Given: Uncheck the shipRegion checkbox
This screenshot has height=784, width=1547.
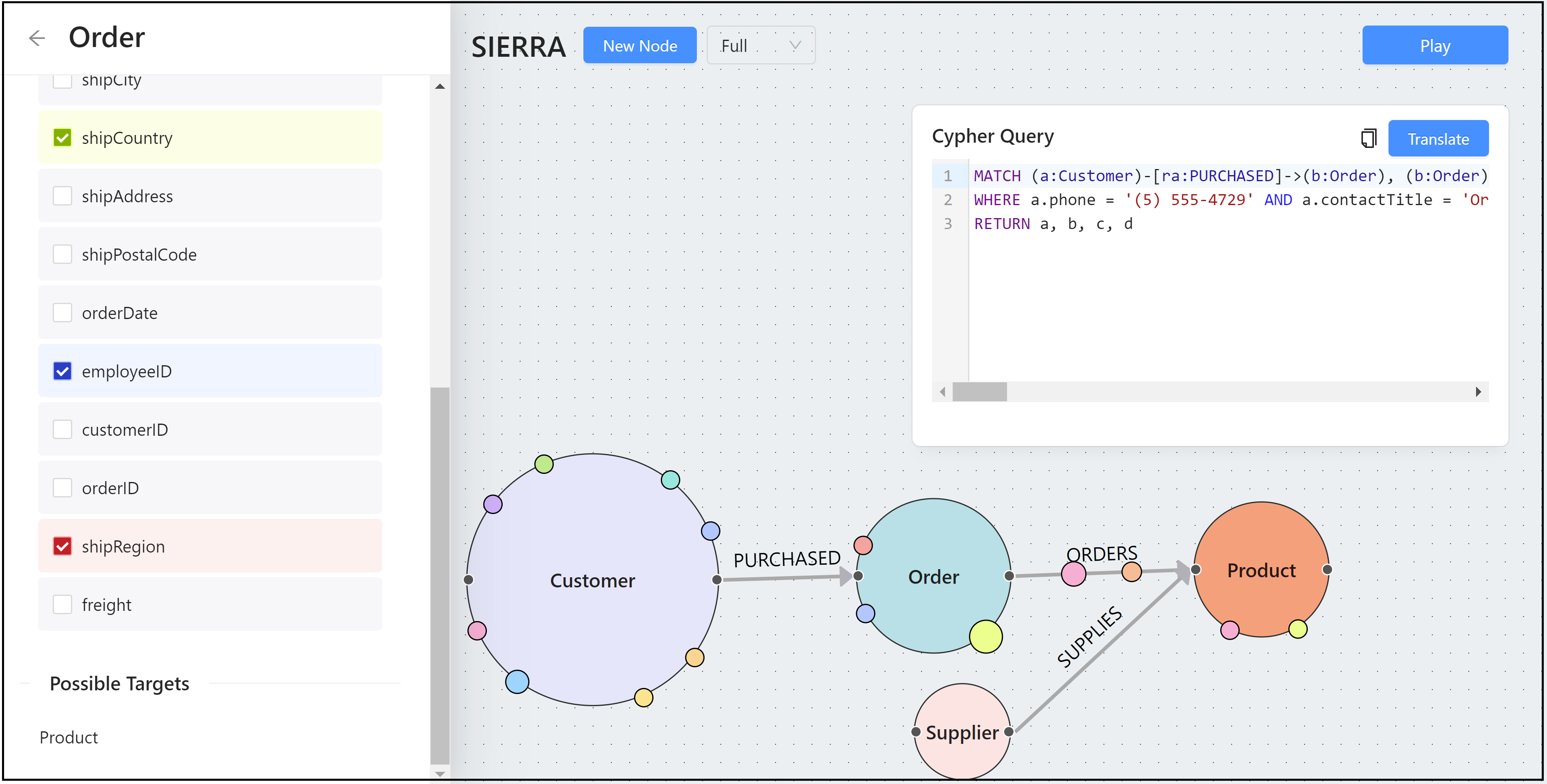Looking at the screenshot, I should [x=62, y=546].
